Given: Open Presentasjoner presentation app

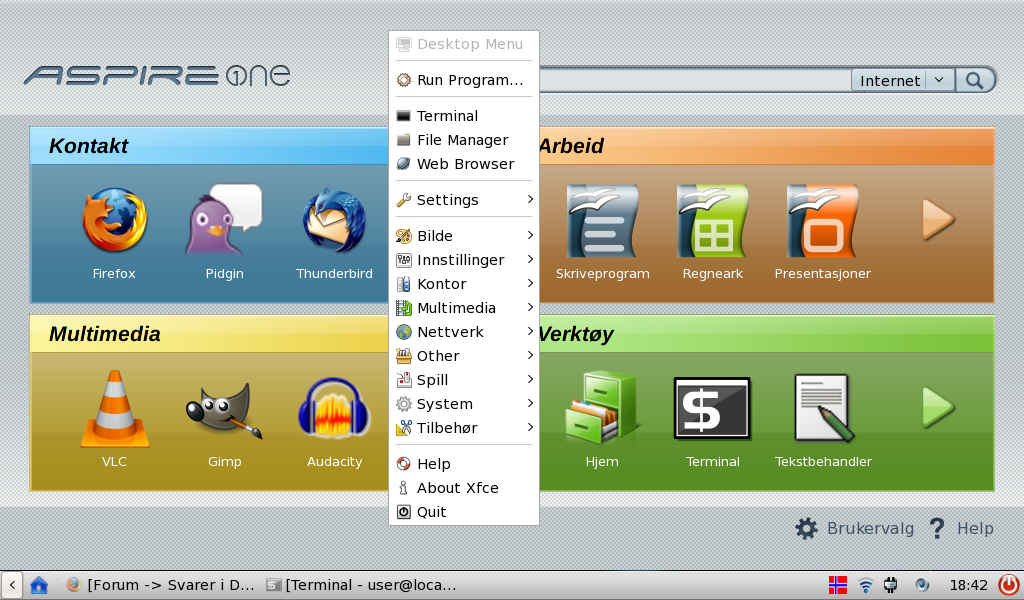Looking at the screenshot, I should 822,221.
